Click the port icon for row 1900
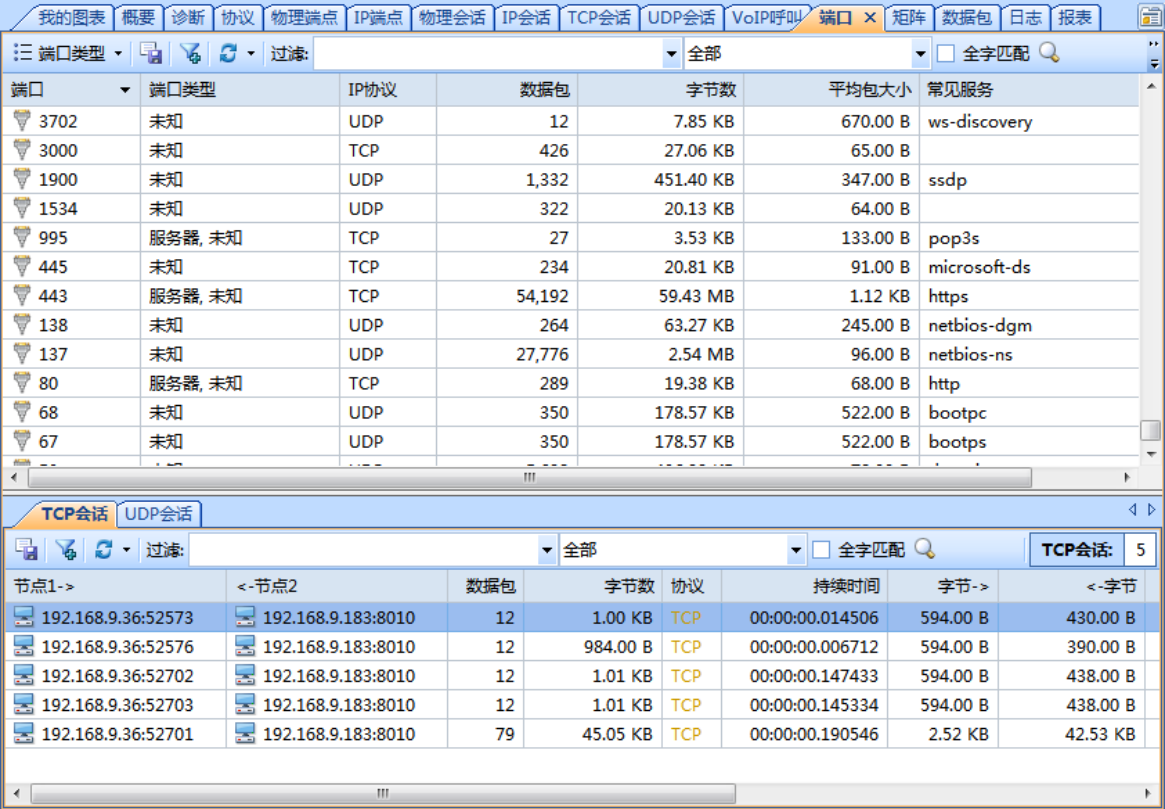The image size is (1165, 809). pyautogui.click(x=22, y=179)
